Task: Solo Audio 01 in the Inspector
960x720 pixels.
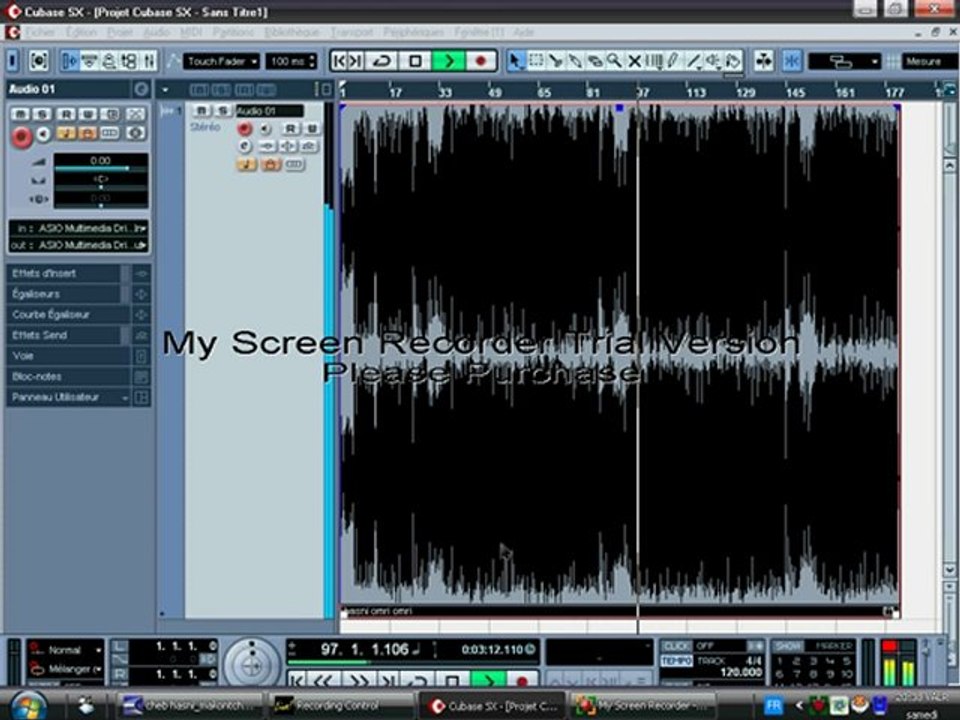Action: (x=42, y=114)
